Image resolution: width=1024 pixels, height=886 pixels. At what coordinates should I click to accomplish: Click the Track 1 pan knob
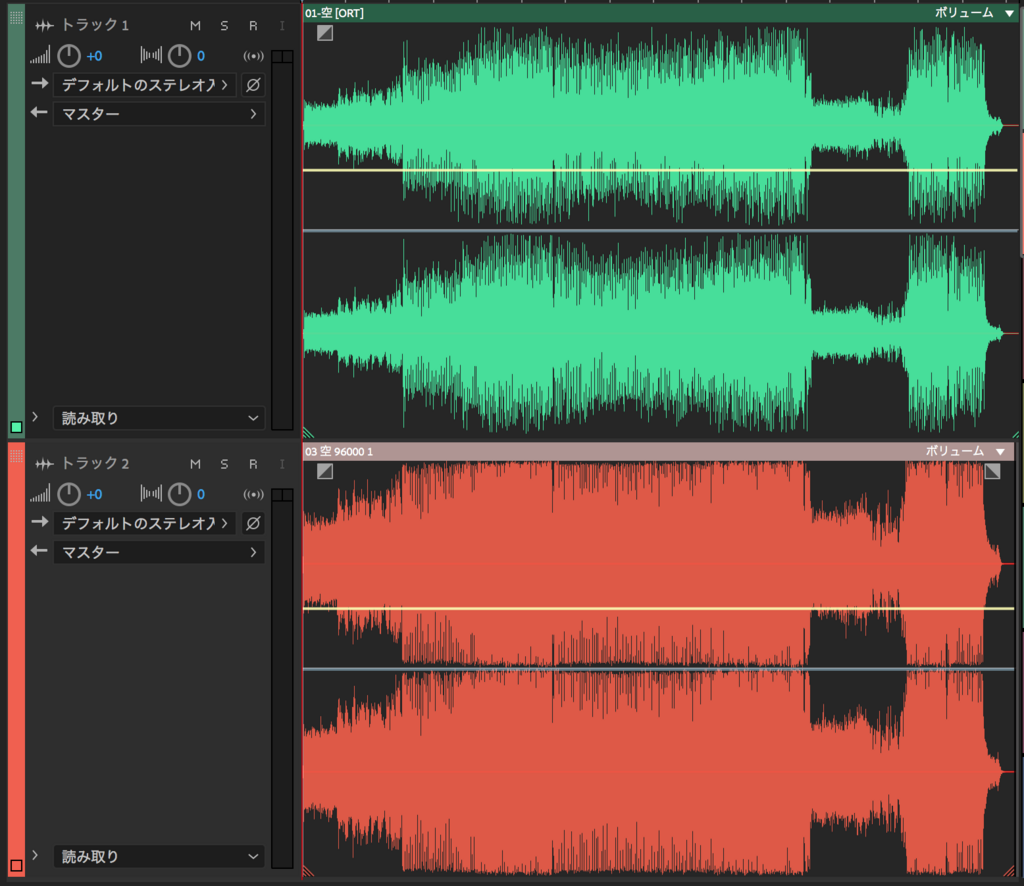click(x=180, y=56)
